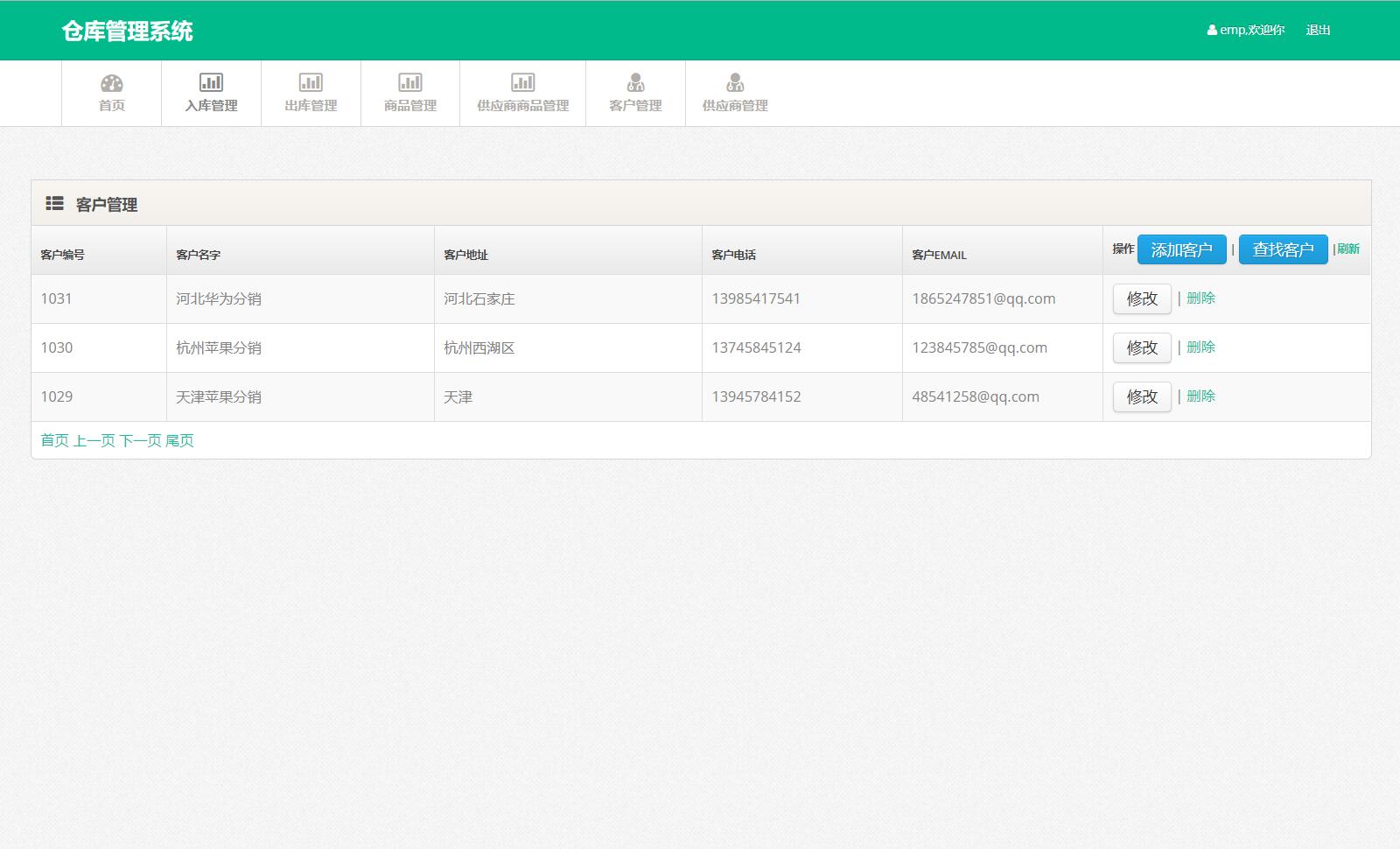1400x849 pixels.
Task: Click phone number 13985417541
Action: (756, 298)
